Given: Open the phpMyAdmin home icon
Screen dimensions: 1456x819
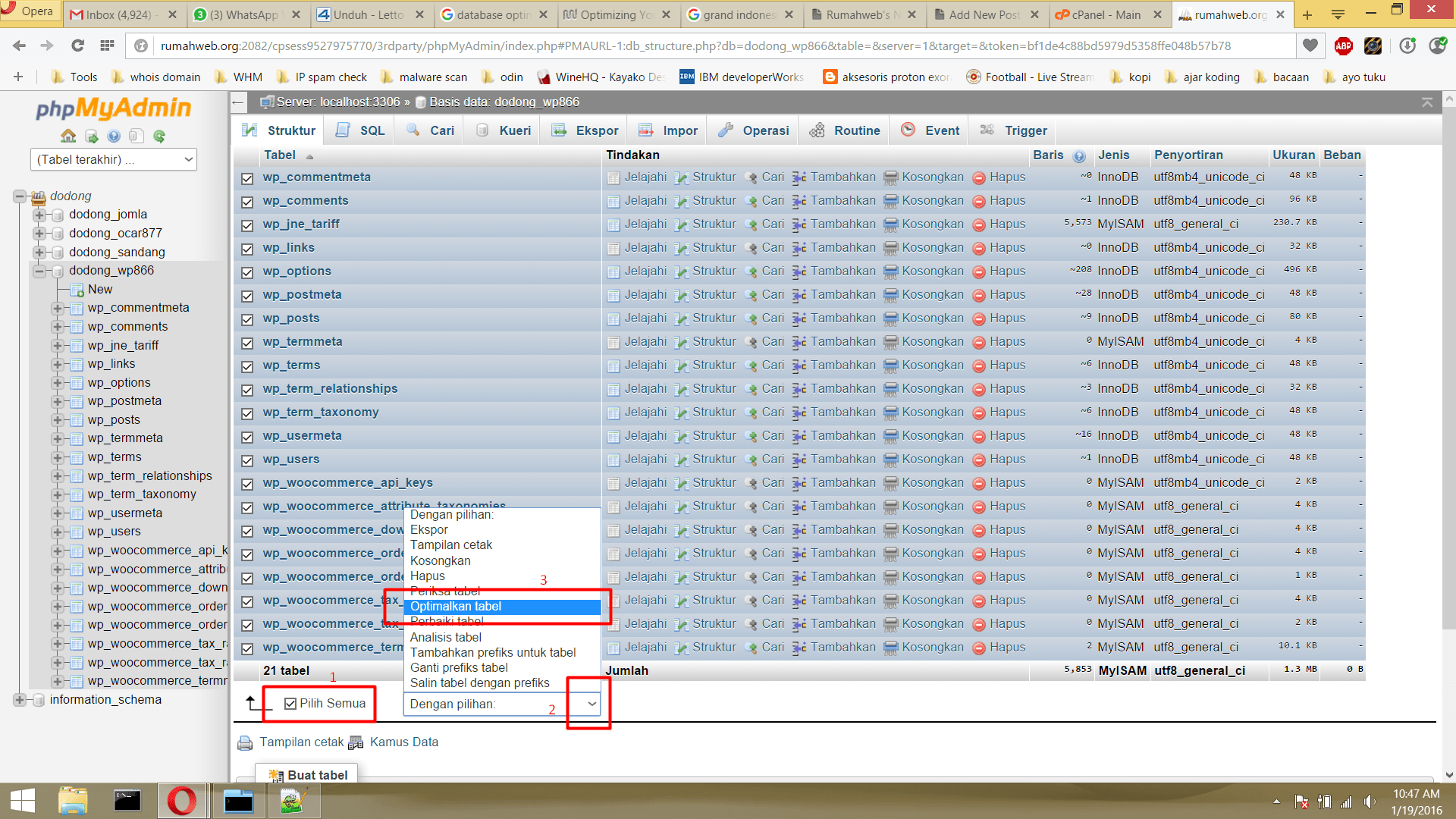Looking at the screenshot, I should 68,136.
